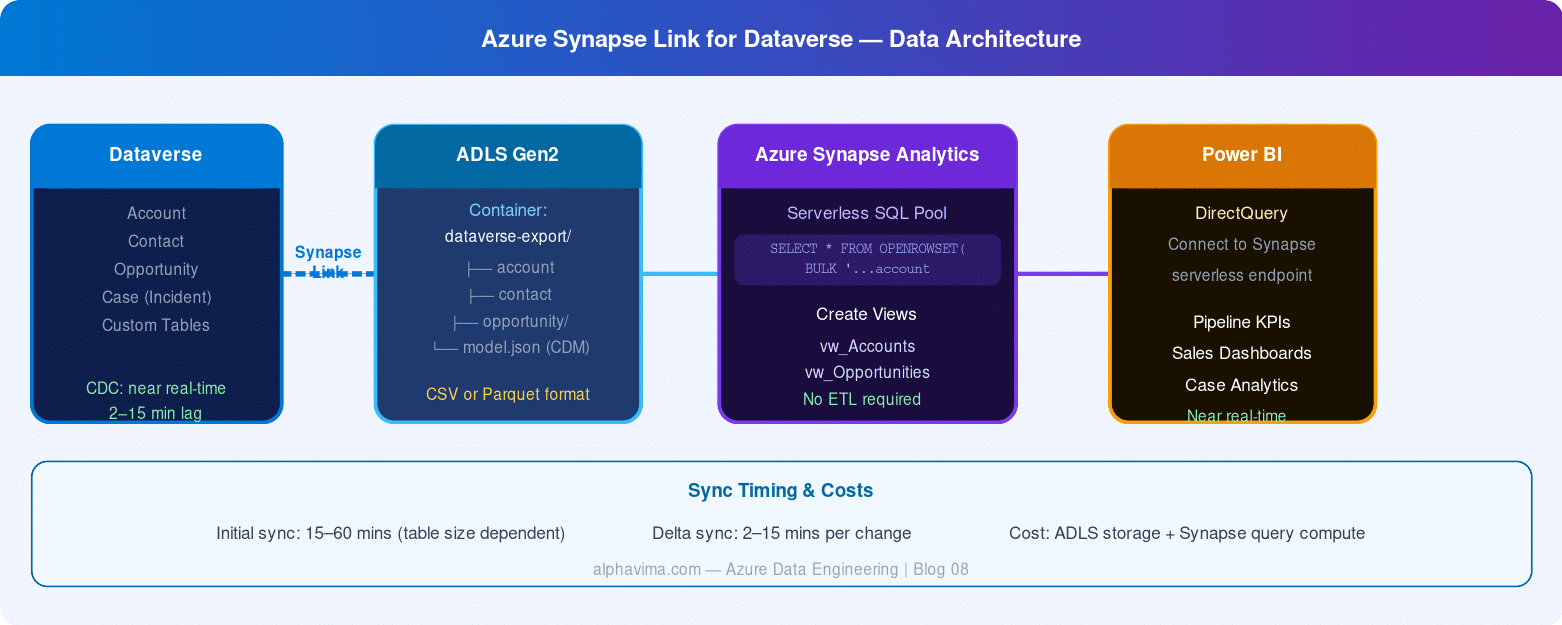Click the account folder tree row

510,267
